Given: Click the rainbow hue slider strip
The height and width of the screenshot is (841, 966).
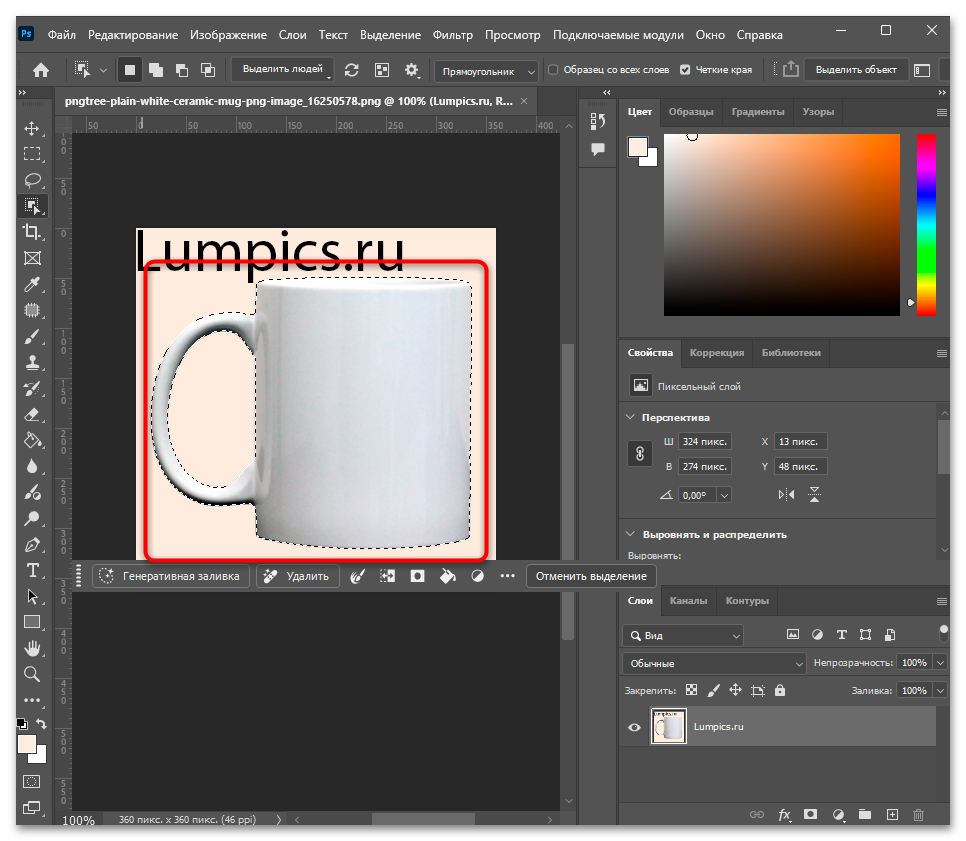Looking at the screenshot, I should click(926, 225).
